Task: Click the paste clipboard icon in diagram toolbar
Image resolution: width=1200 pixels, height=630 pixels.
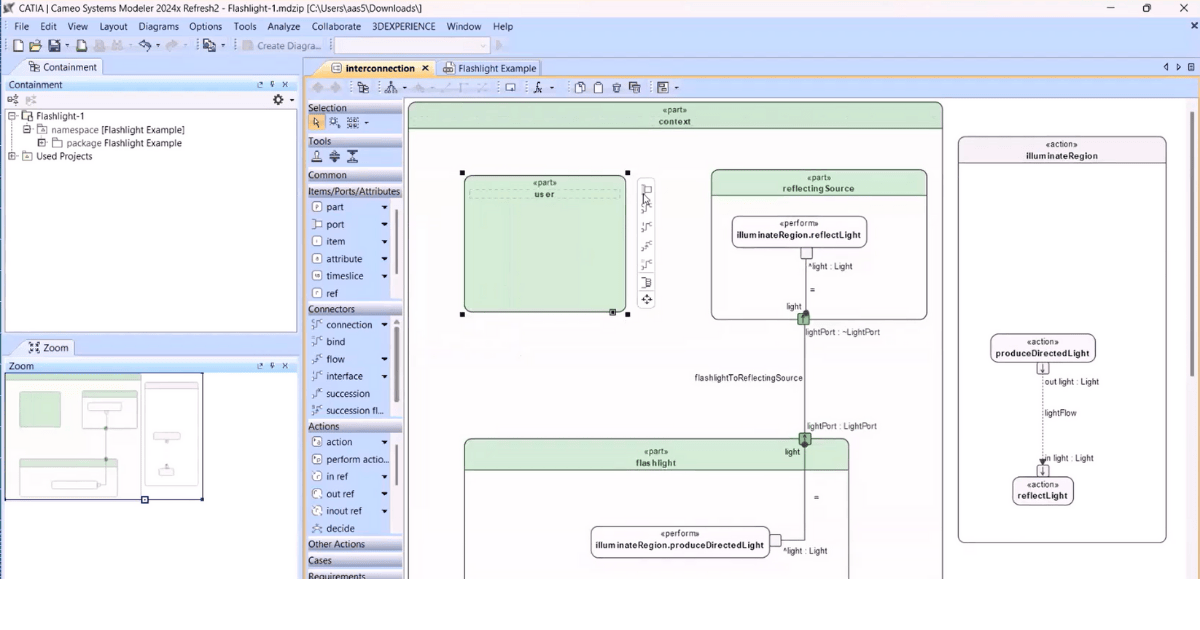Action: pyautogui.click(x=598, y=88)
